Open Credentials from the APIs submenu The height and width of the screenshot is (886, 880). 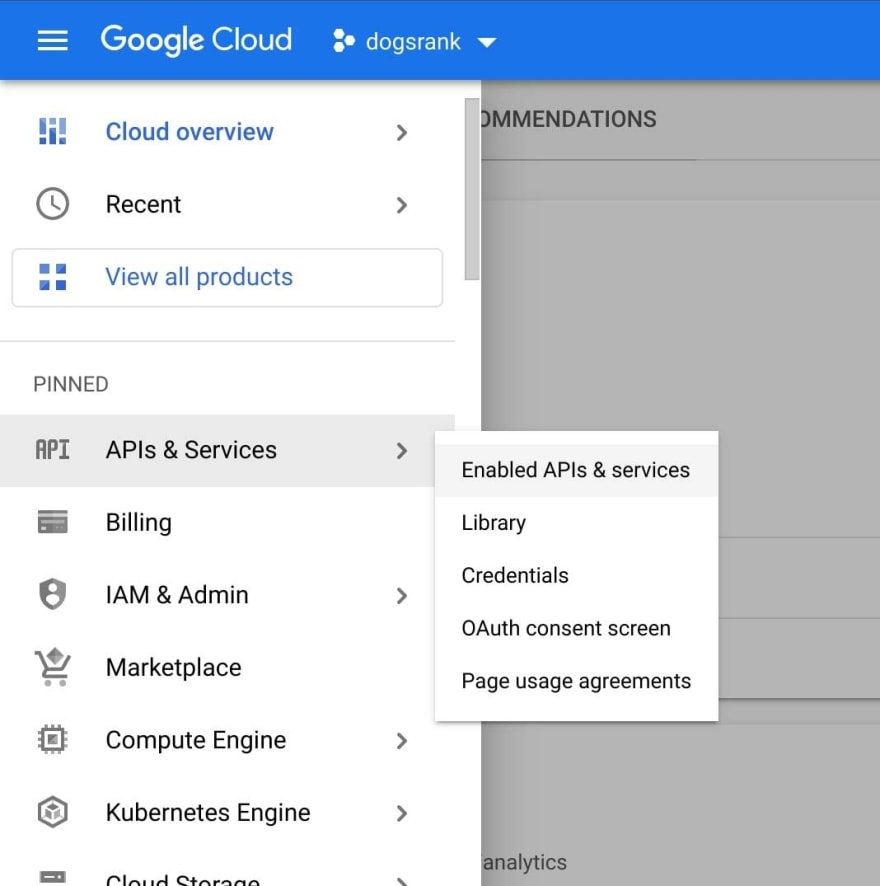tap(576, 575)
